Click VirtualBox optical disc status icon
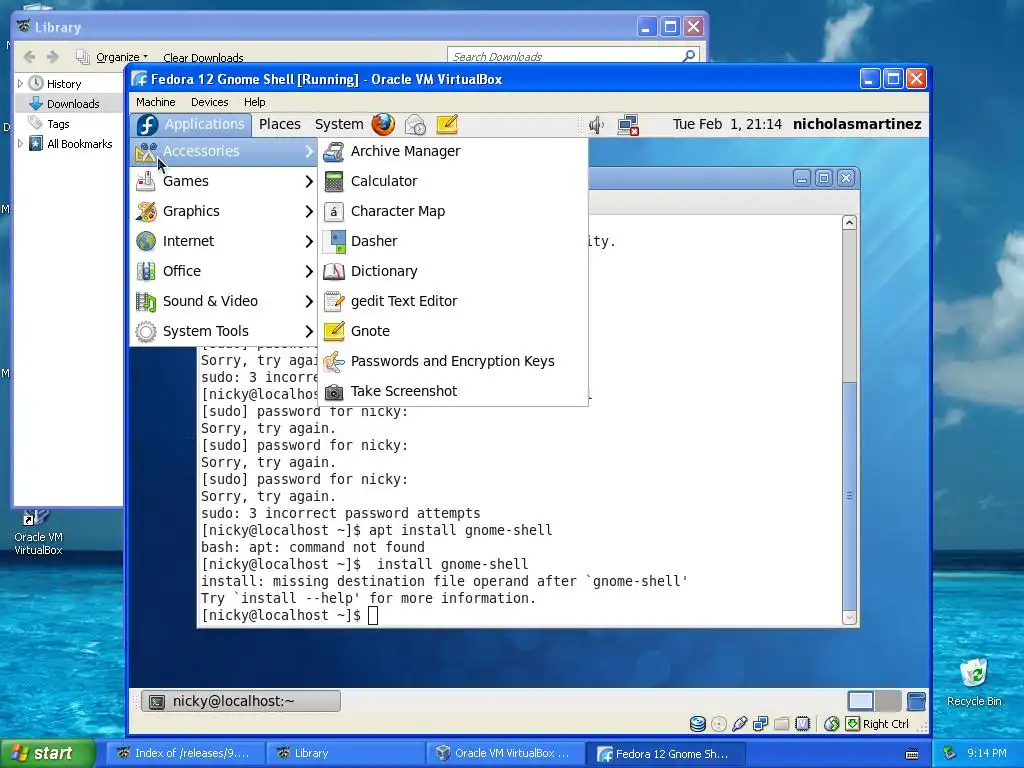This screenshot has height=768, width=1024. pos(718,724)
